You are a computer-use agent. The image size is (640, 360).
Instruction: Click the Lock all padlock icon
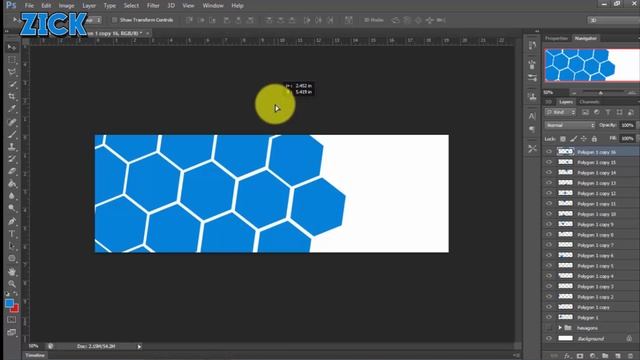tap(594, 139)
